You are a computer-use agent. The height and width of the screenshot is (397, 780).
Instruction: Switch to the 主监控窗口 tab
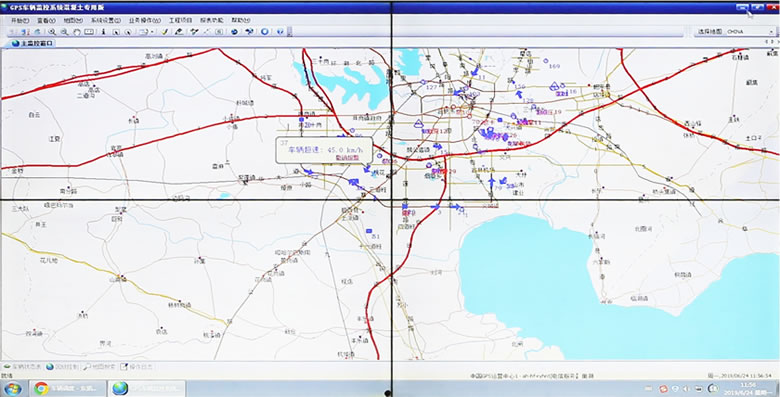pyautogui.click(x=32, y=43)
